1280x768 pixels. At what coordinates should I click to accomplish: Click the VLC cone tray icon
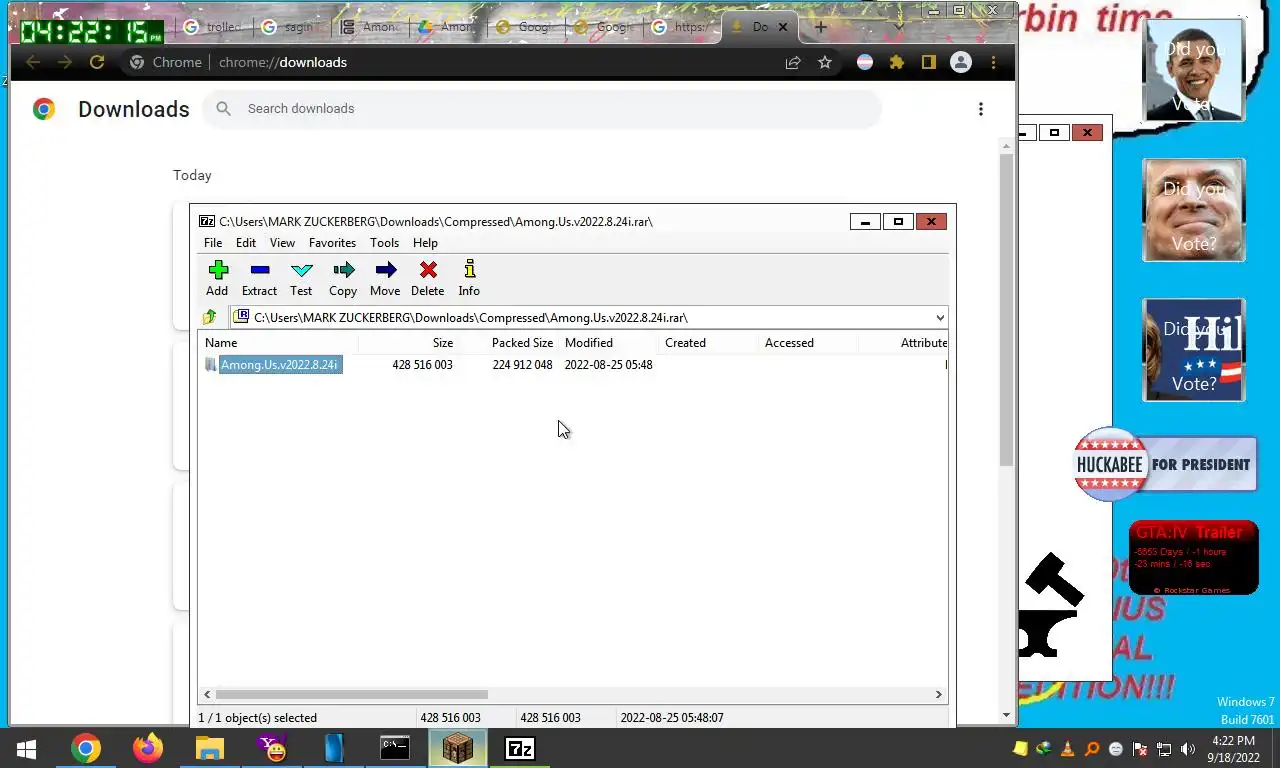click(1067, 748)
